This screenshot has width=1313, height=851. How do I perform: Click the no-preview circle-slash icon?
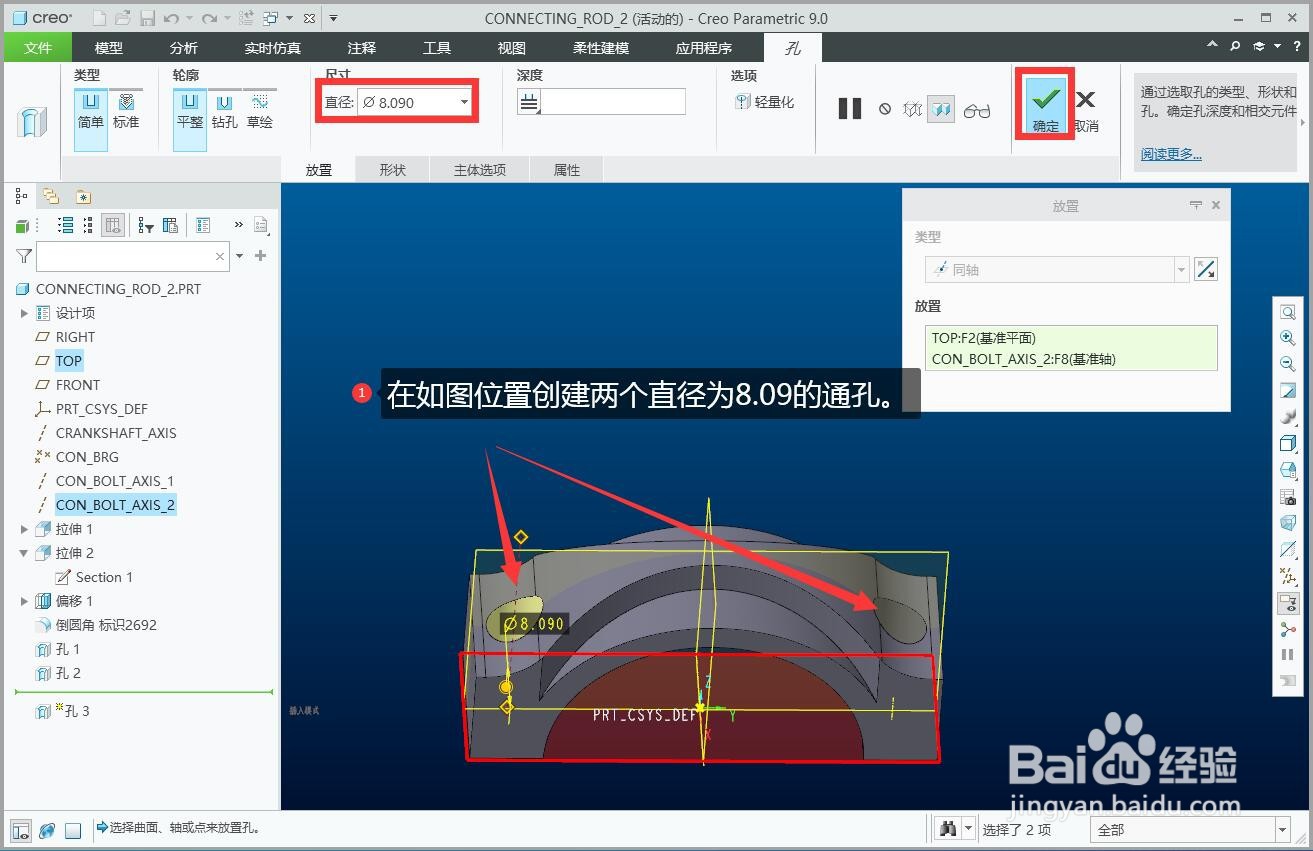885,109
